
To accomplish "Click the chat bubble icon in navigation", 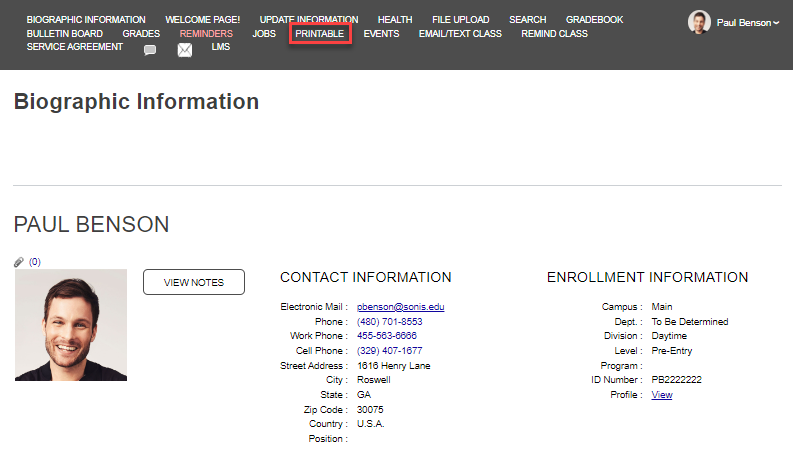I will pyautogui.click(x=150, y=50).
